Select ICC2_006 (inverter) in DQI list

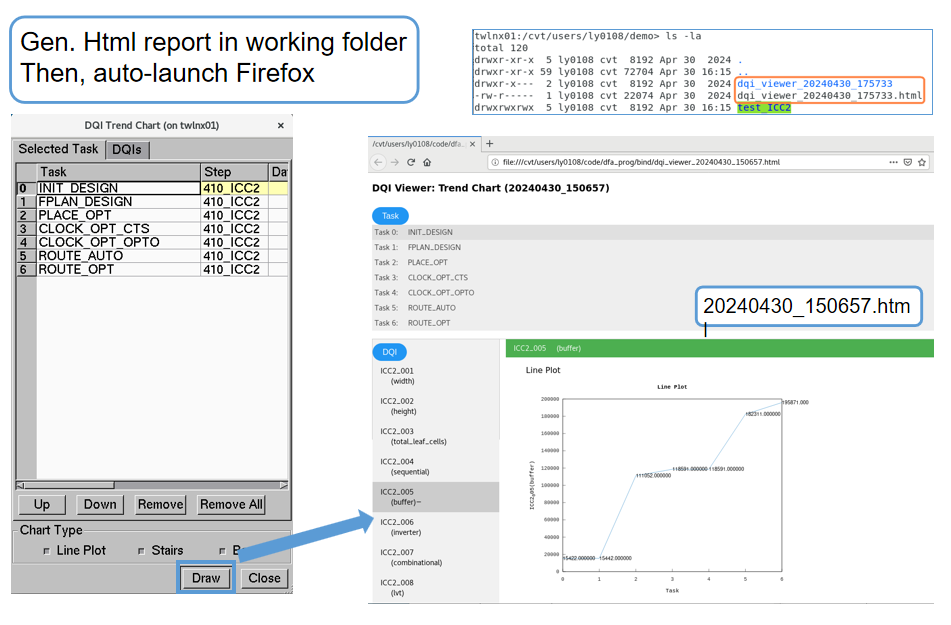click(x=435, y=527)
